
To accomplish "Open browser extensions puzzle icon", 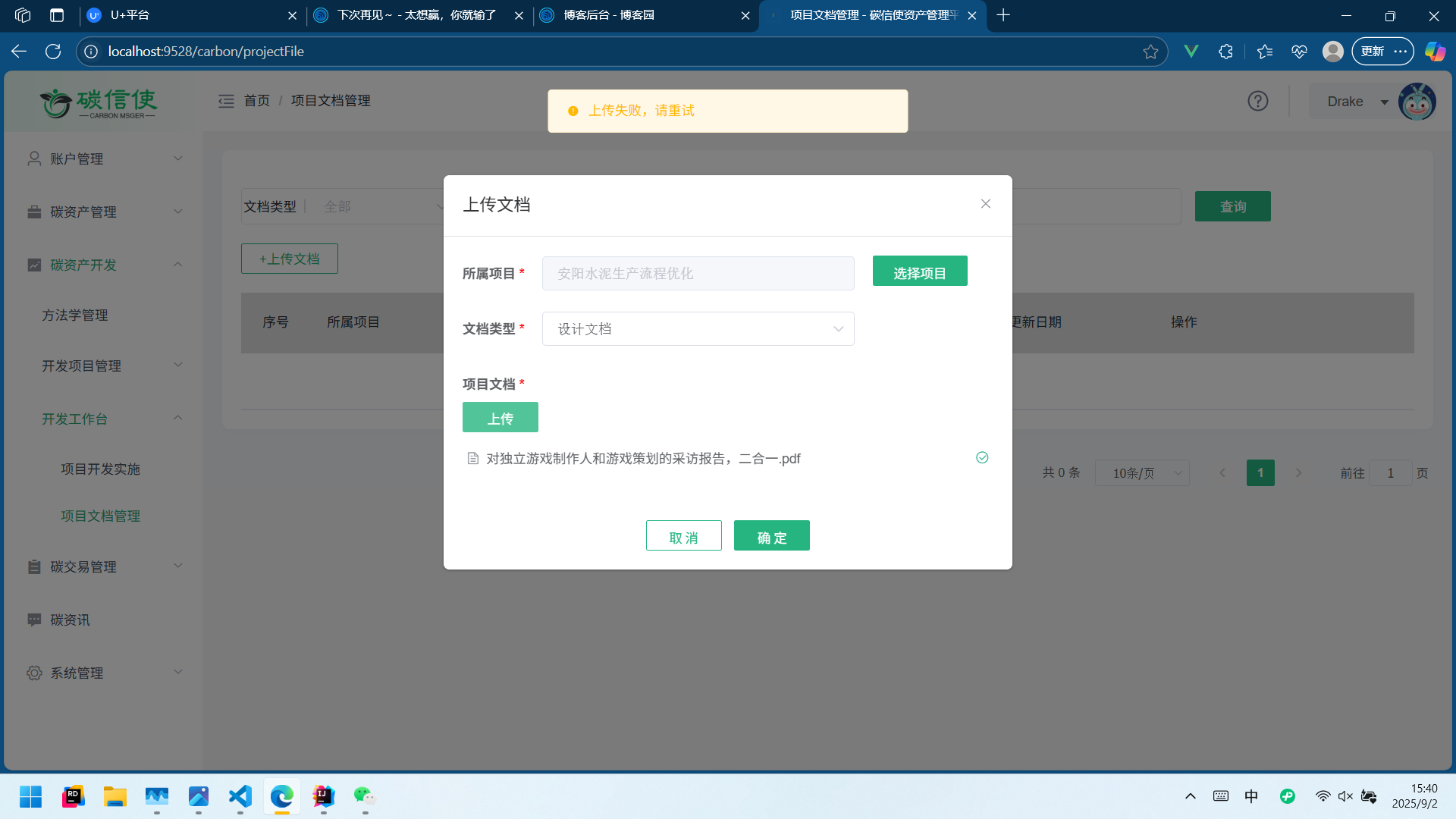I will point(1225,52).
